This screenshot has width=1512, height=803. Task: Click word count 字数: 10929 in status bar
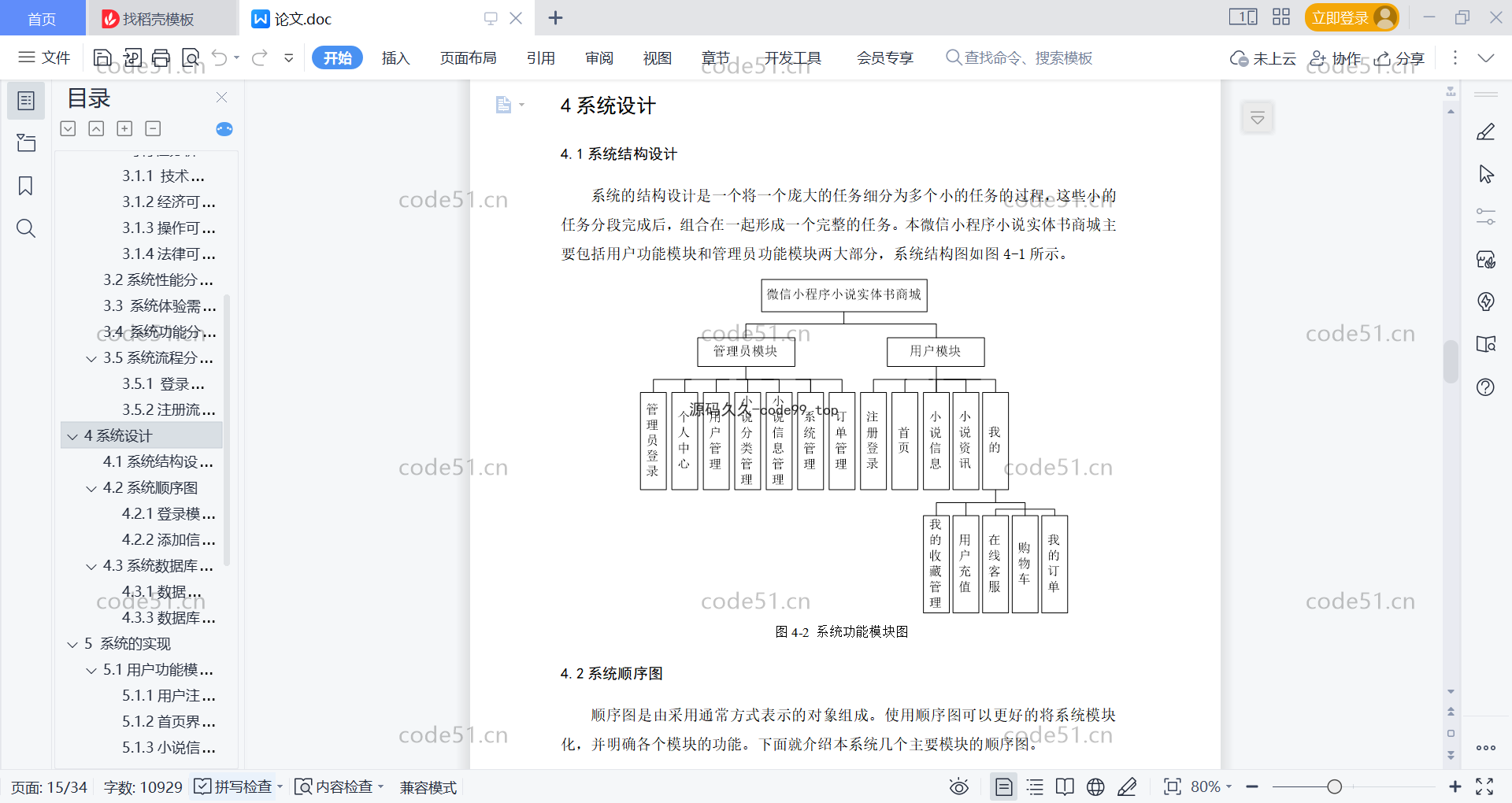point(143,786)
